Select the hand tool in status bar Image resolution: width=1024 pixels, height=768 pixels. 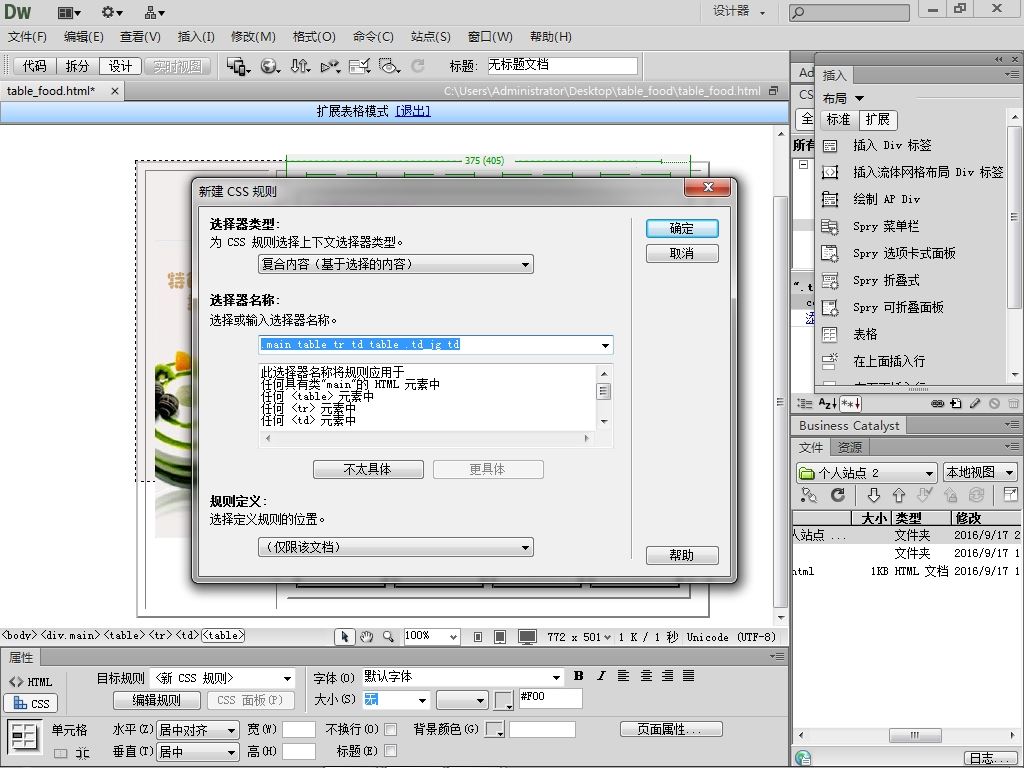tap(366, 637)
